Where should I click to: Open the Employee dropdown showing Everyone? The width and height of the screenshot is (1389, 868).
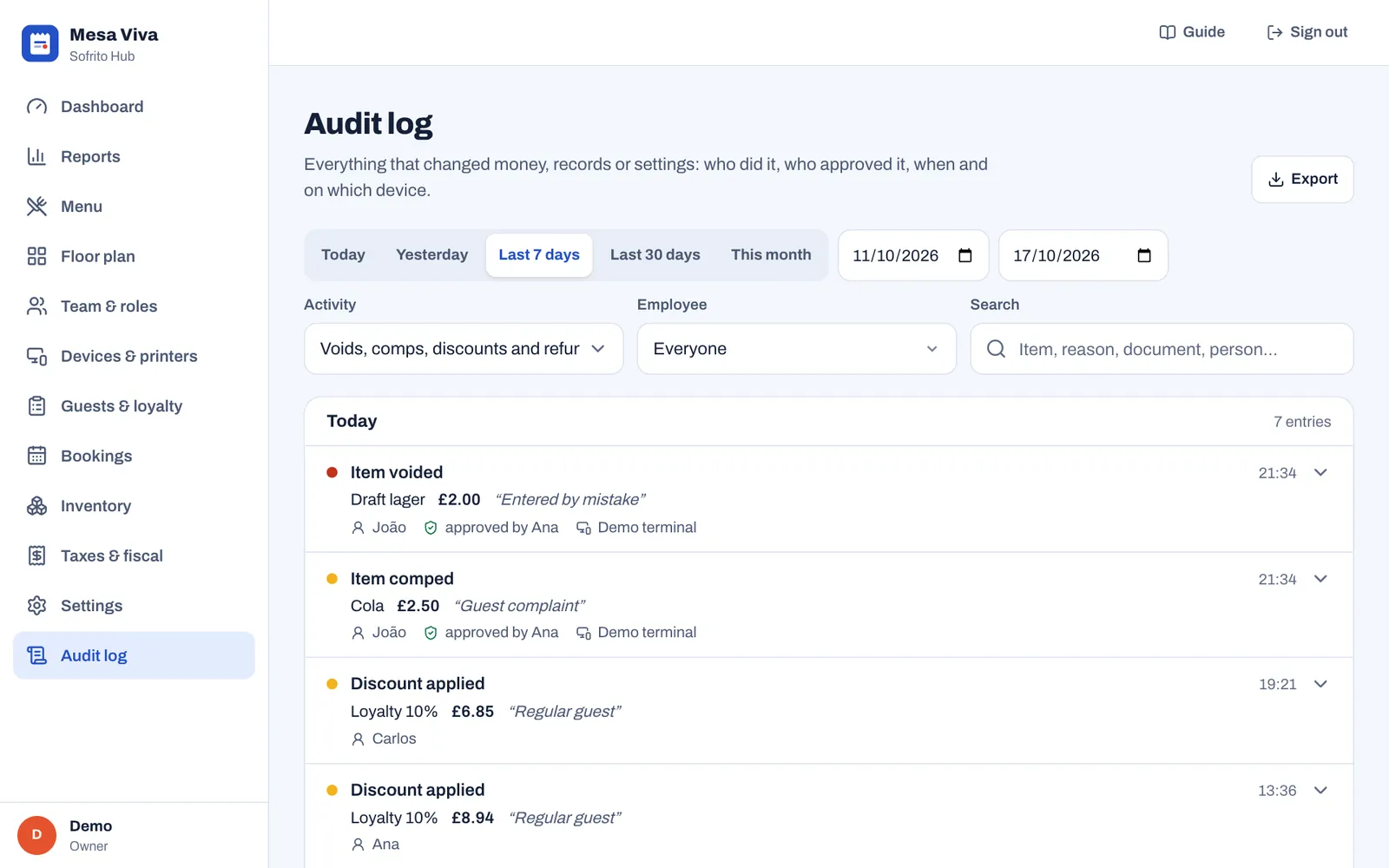[797, 349]
